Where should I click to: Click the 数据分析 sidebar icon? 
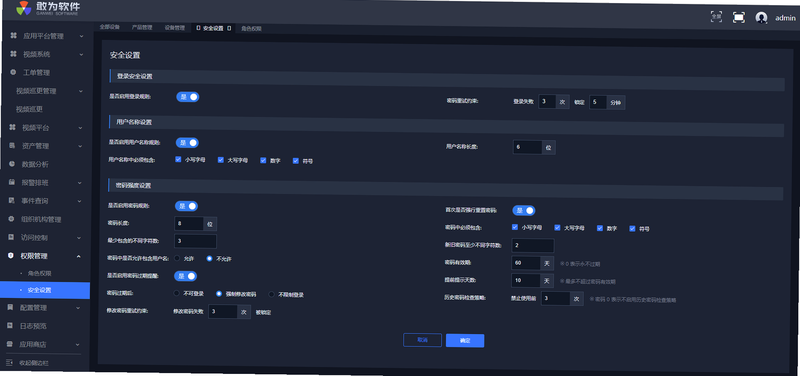(12, 164)
